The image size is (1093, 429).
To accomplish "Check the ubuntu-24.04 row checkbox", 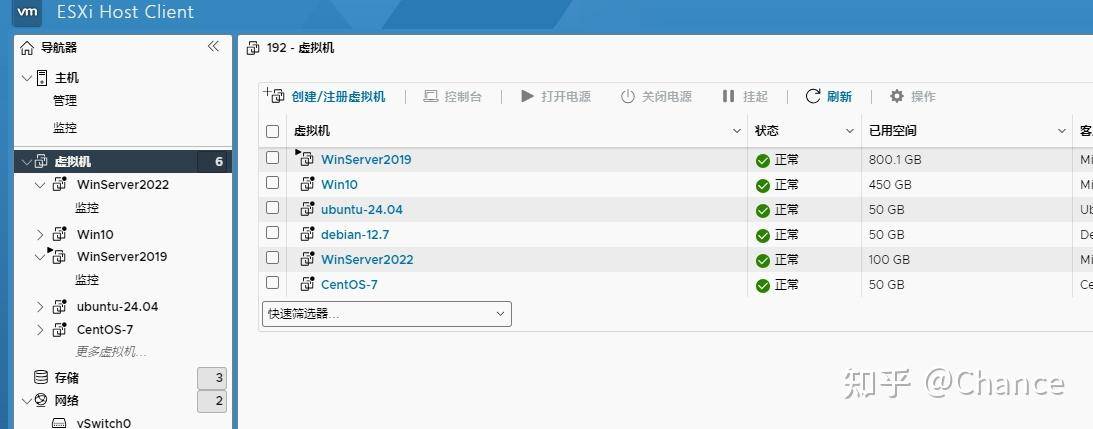I will [273, 208].
